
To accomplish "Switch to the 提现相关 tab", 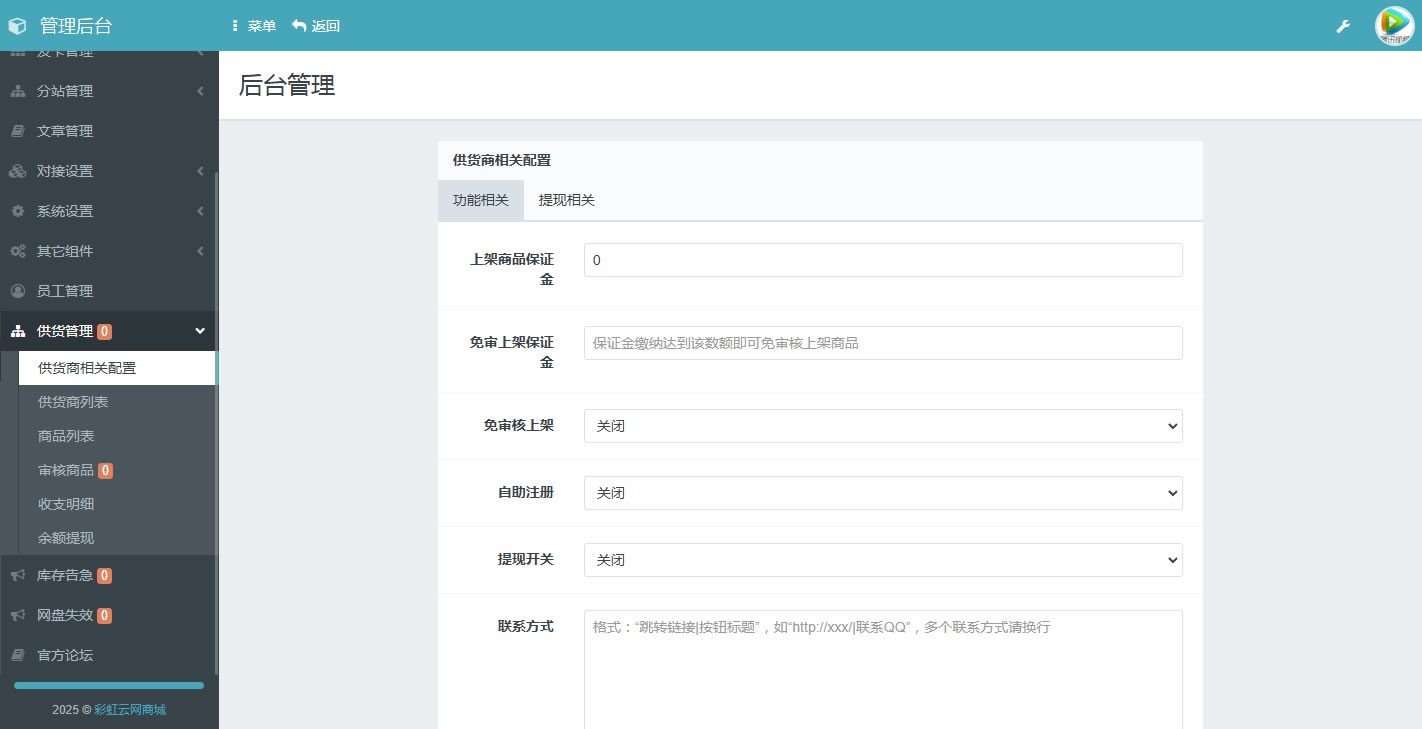I will click(x=566, y=200).
